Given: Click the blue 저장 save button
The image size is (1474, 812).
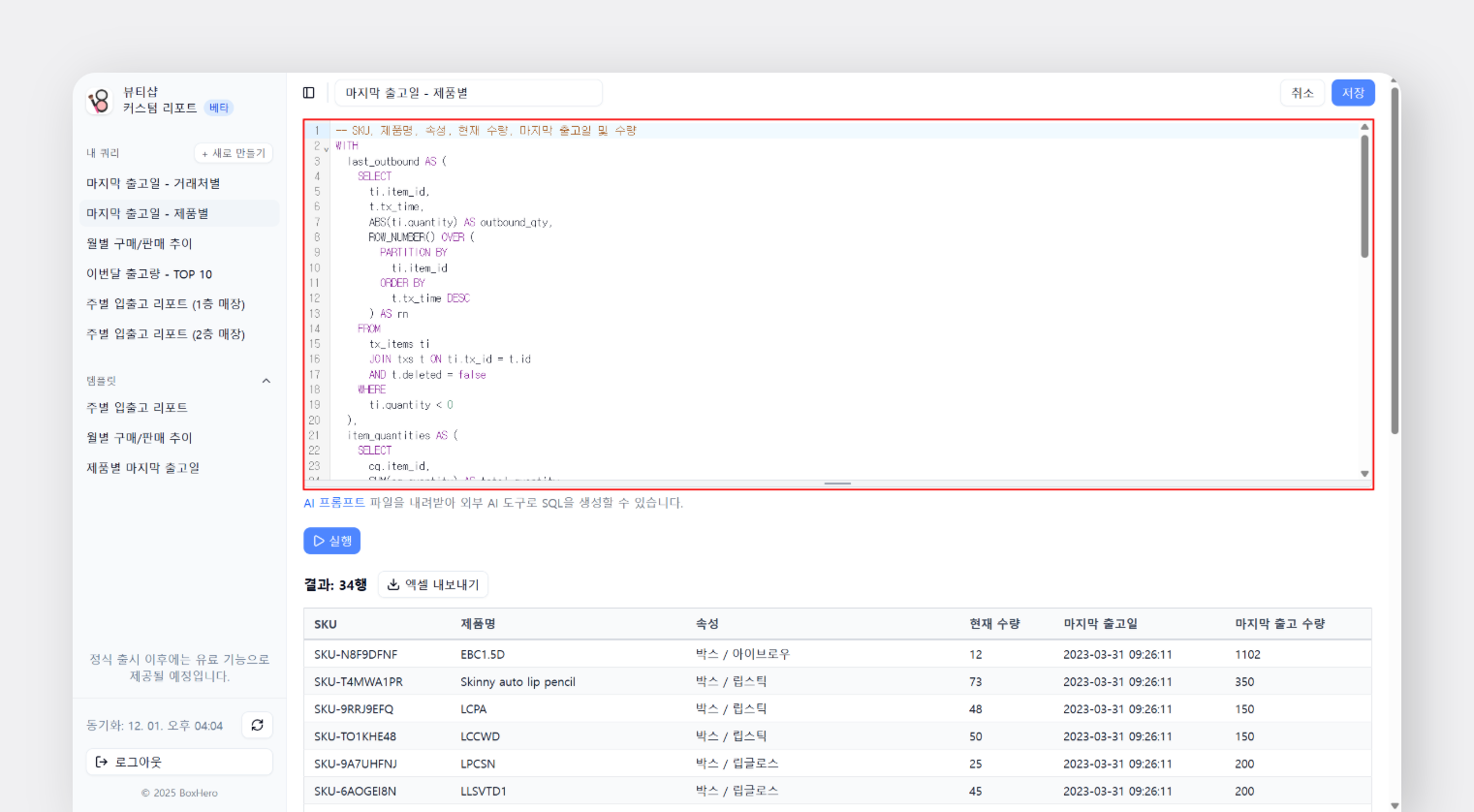Looking at the screenshot, I should pos(1352,92).
